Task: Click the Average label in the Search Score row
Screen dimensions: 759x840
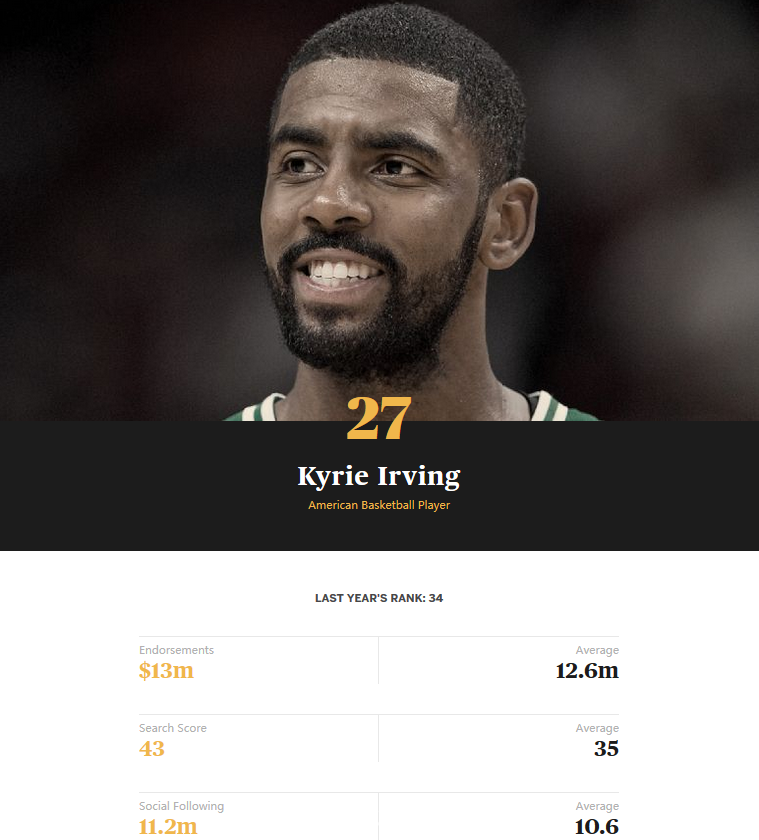Action: click(x=597, y=728)
